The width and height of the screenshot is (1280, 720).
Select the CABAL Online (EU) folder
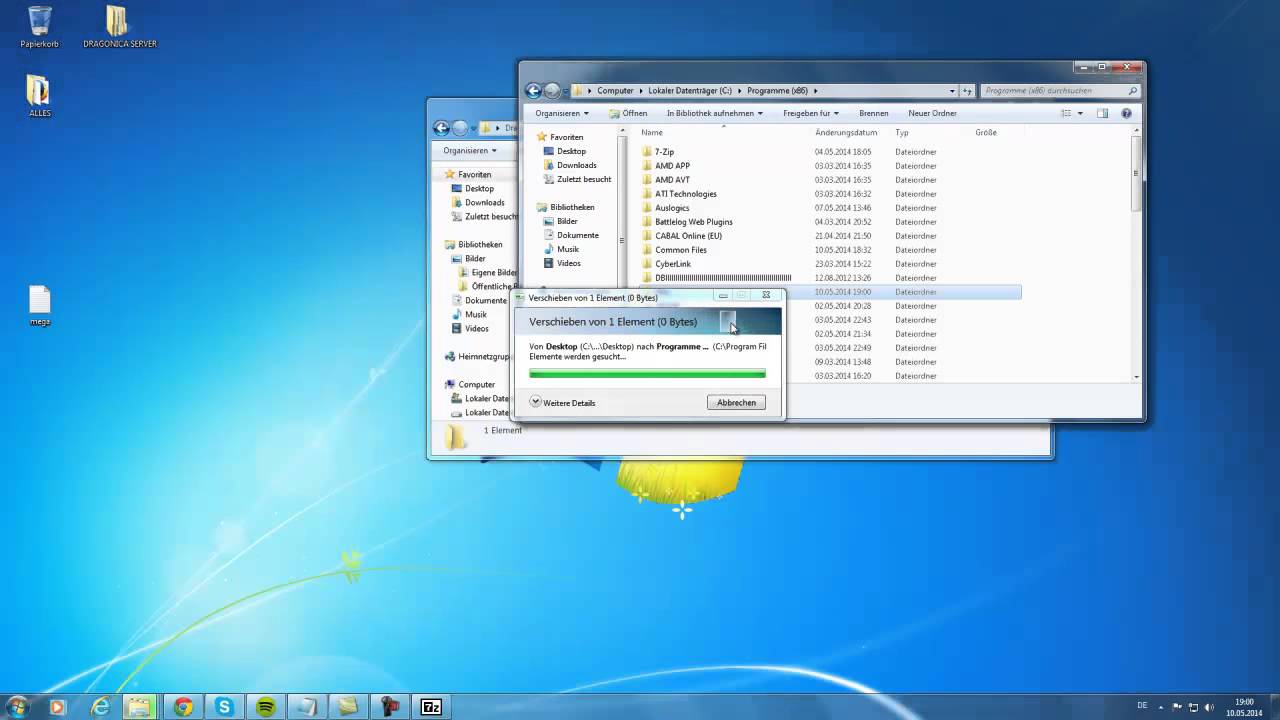pos(688,236)
